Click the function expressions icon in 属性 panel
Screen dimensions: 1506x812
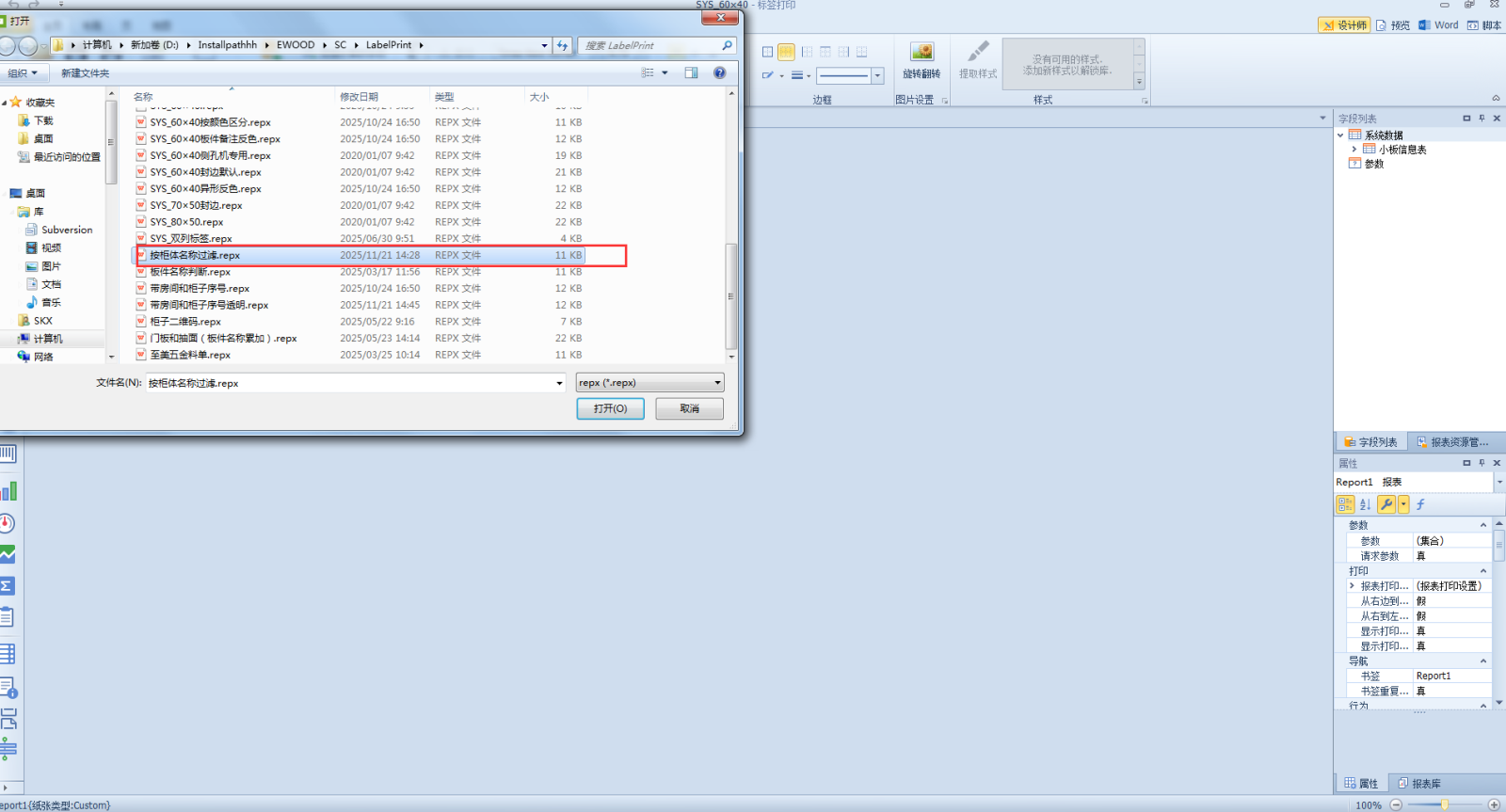pyautogui.click(x=1420, y=504)
